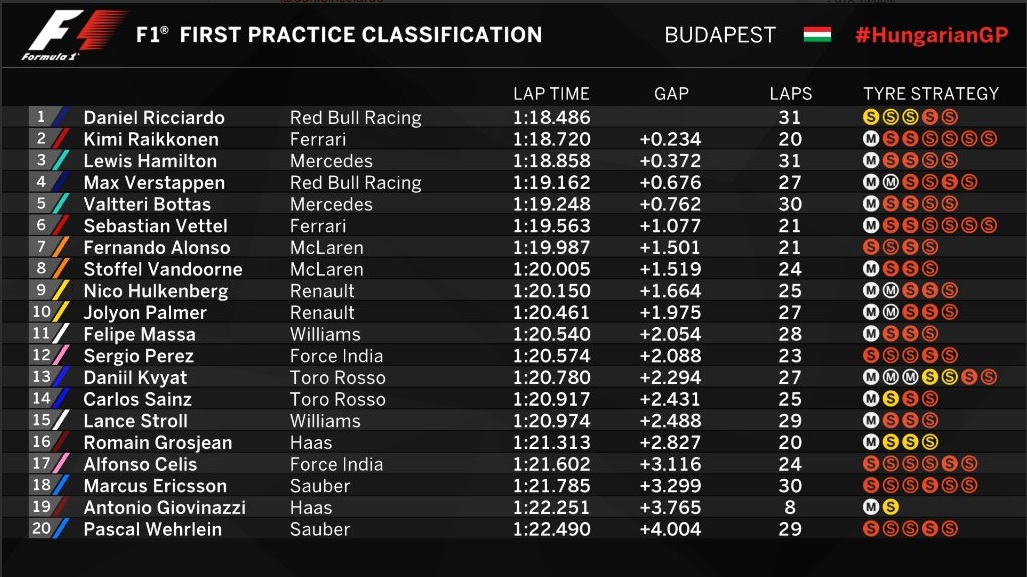Image resolution: width=1027 pixels, height=577 pixels.
Task: Open the #HungarianGP hashtag link
Action: 931,35
